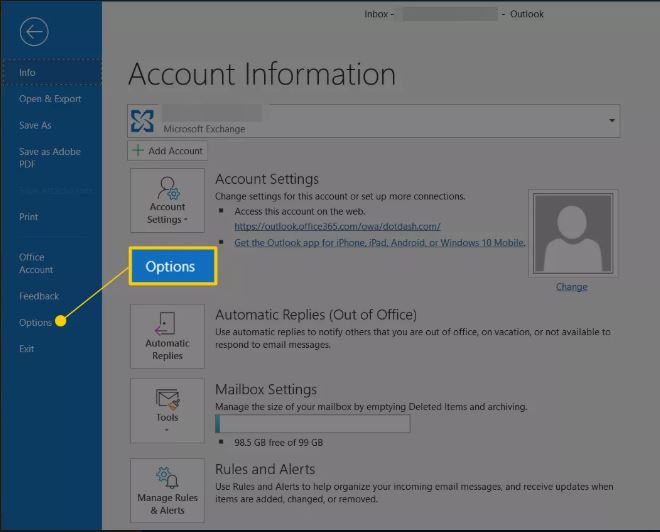Click the 98.5 GB free of 99 GB text
This screenshot has height=532, width=660.
(279, 442)
